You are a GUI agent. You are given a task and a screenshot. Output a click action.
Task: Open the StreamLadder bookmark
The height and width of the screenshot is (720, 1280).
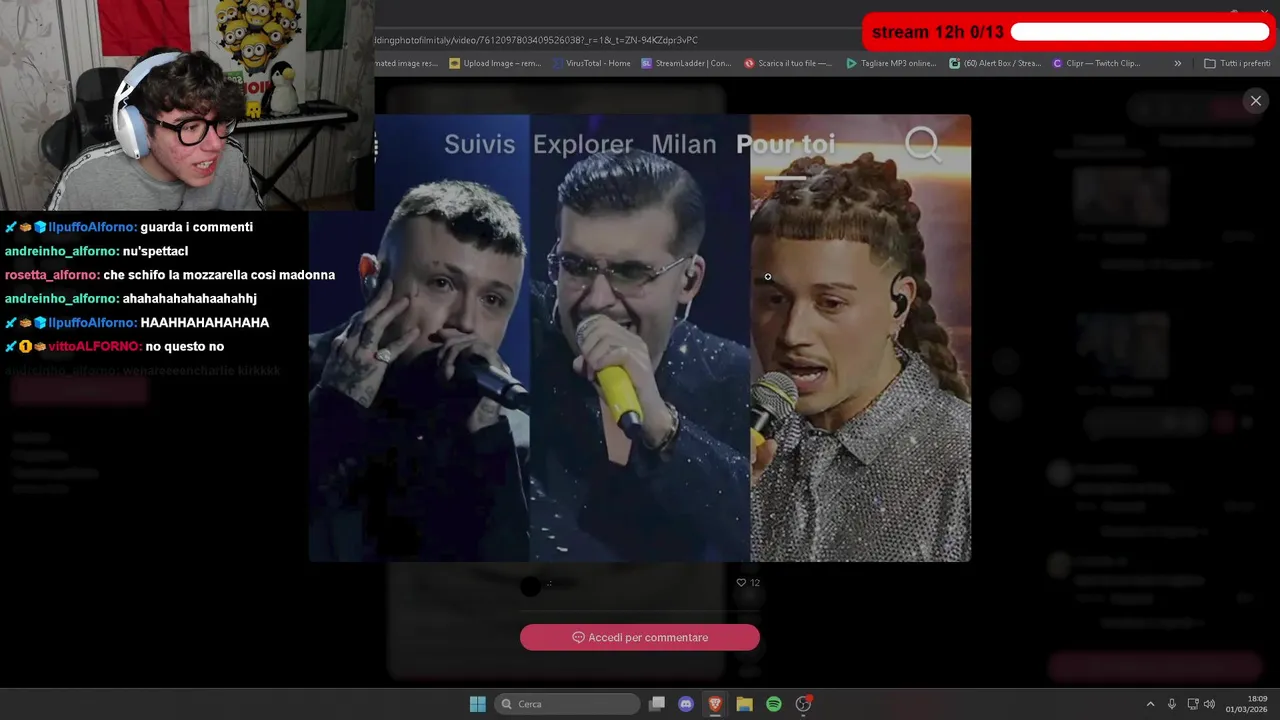point(687,63)
